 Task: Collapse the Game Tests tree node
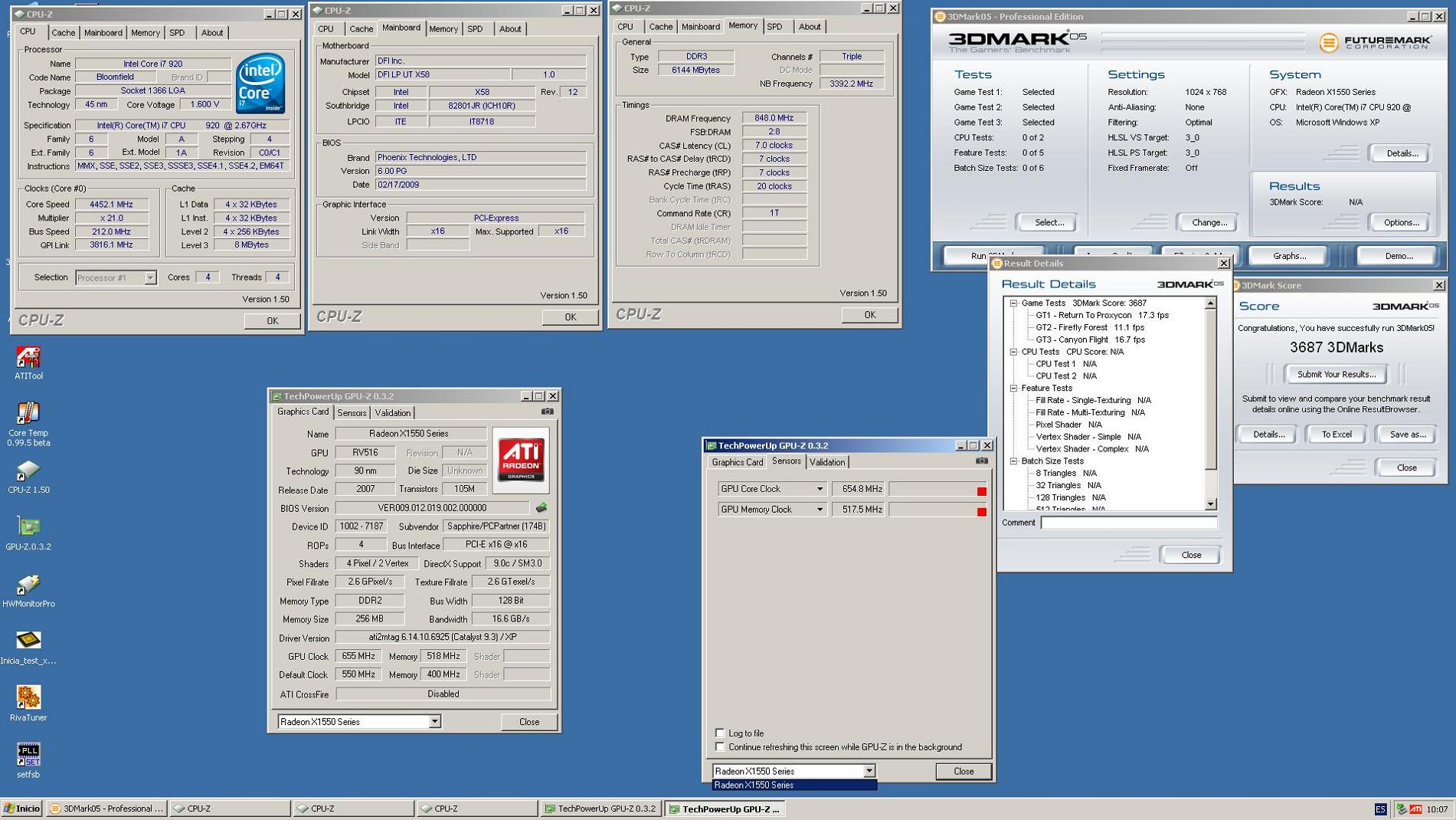1013,303
